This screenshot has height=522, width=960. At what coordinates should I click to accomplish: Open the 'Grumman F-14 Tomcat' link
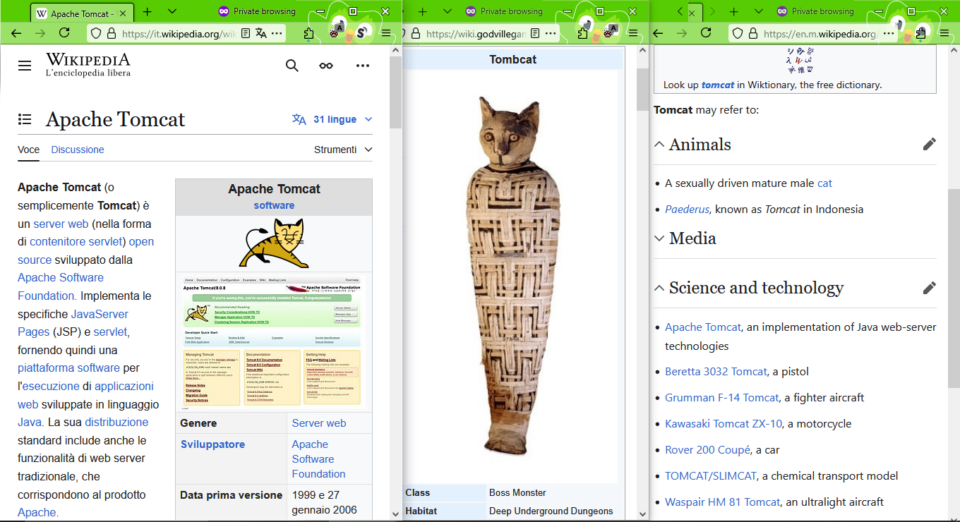tap(721, 398)
